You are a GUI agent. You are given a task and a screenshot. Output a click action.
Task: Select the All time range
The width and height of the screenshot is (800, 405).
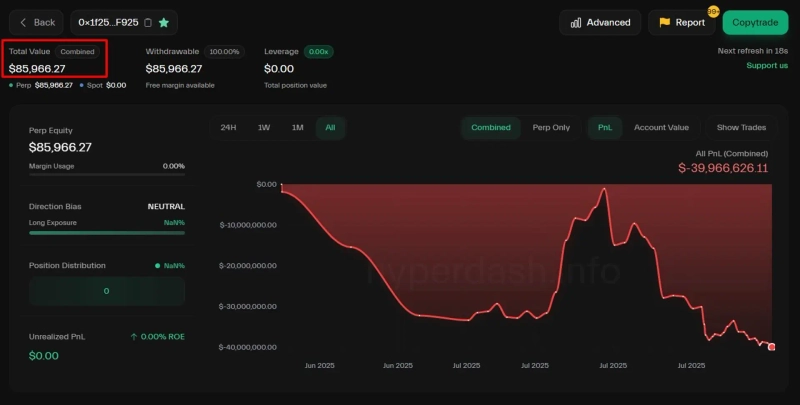click(x=329, y=127)
